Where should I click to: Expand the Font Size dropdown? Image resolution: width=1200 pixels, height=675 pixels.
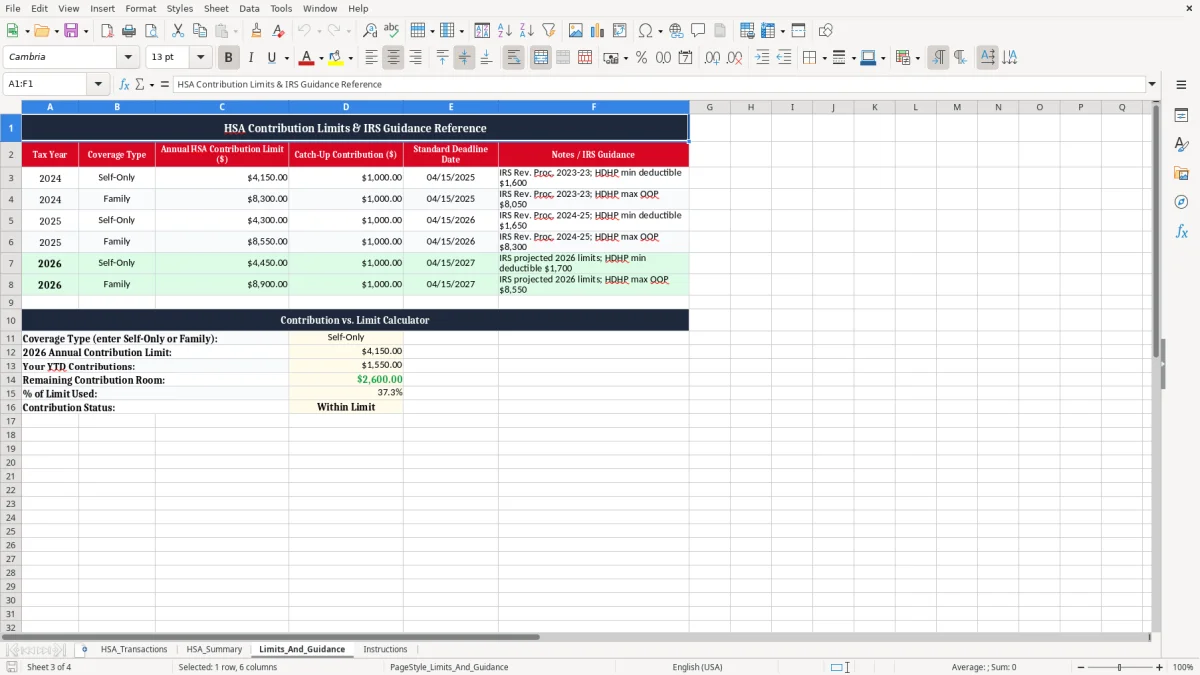point(200,58)
